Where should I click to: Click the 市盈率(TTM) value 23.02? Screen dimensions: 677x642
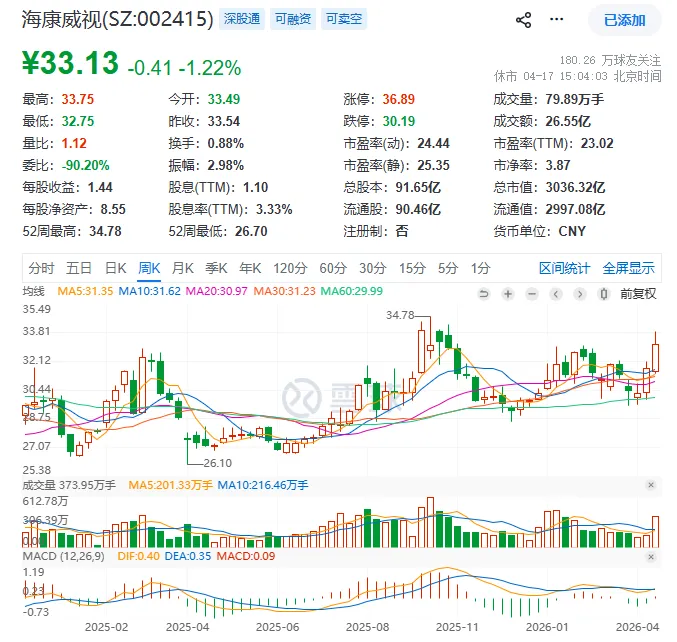tap(597, 143)
